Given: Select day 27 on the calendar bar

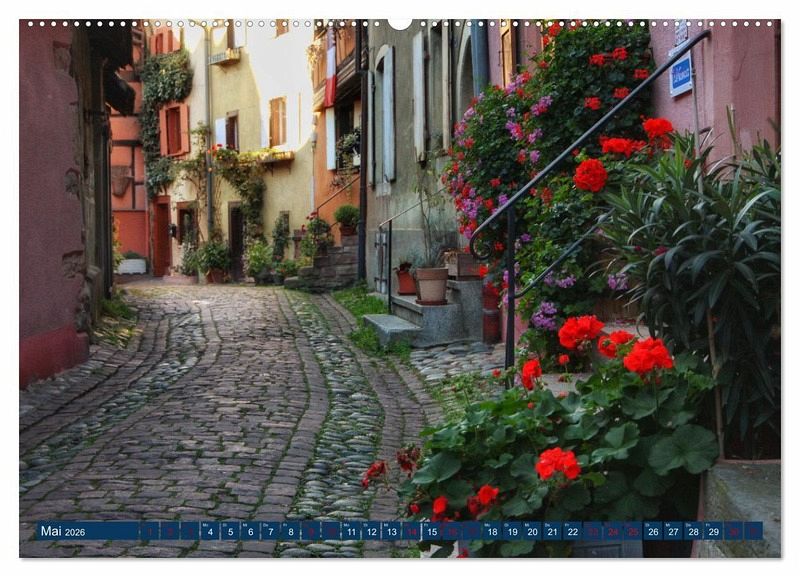Looking at the screenshot, I should pyautogui.click(x=674, y=532).
